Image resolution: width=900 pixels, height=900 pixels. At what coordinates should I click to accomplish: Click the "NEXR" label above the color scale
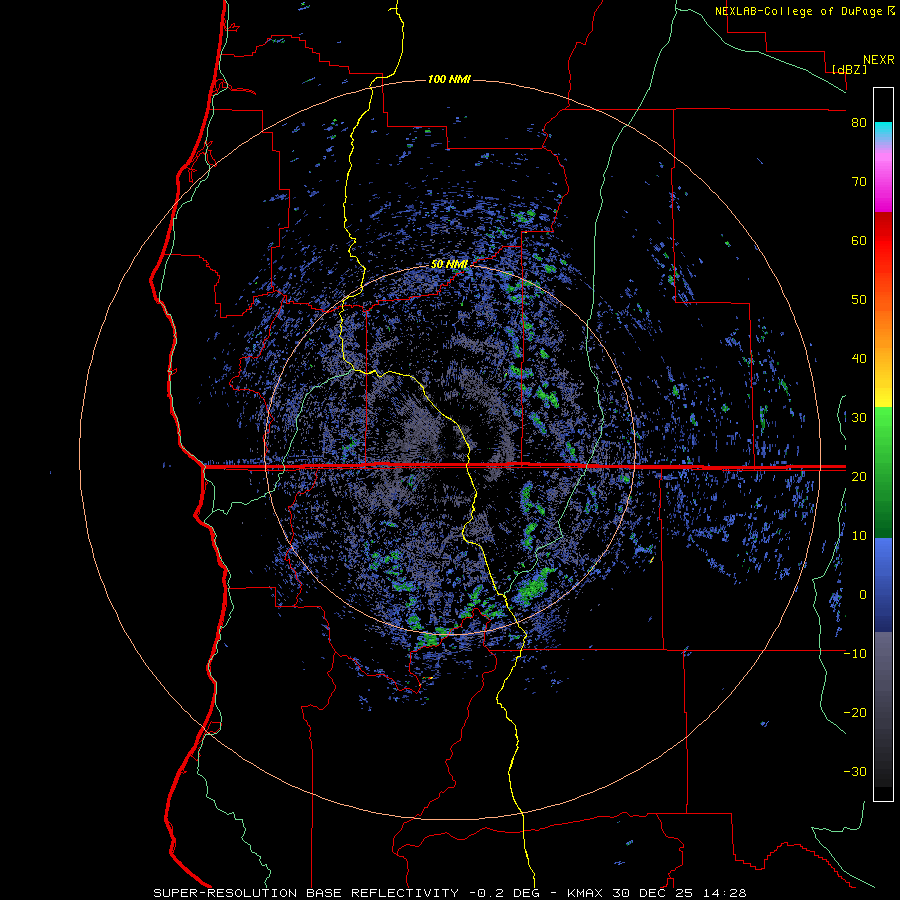click(x=878, y=60)
